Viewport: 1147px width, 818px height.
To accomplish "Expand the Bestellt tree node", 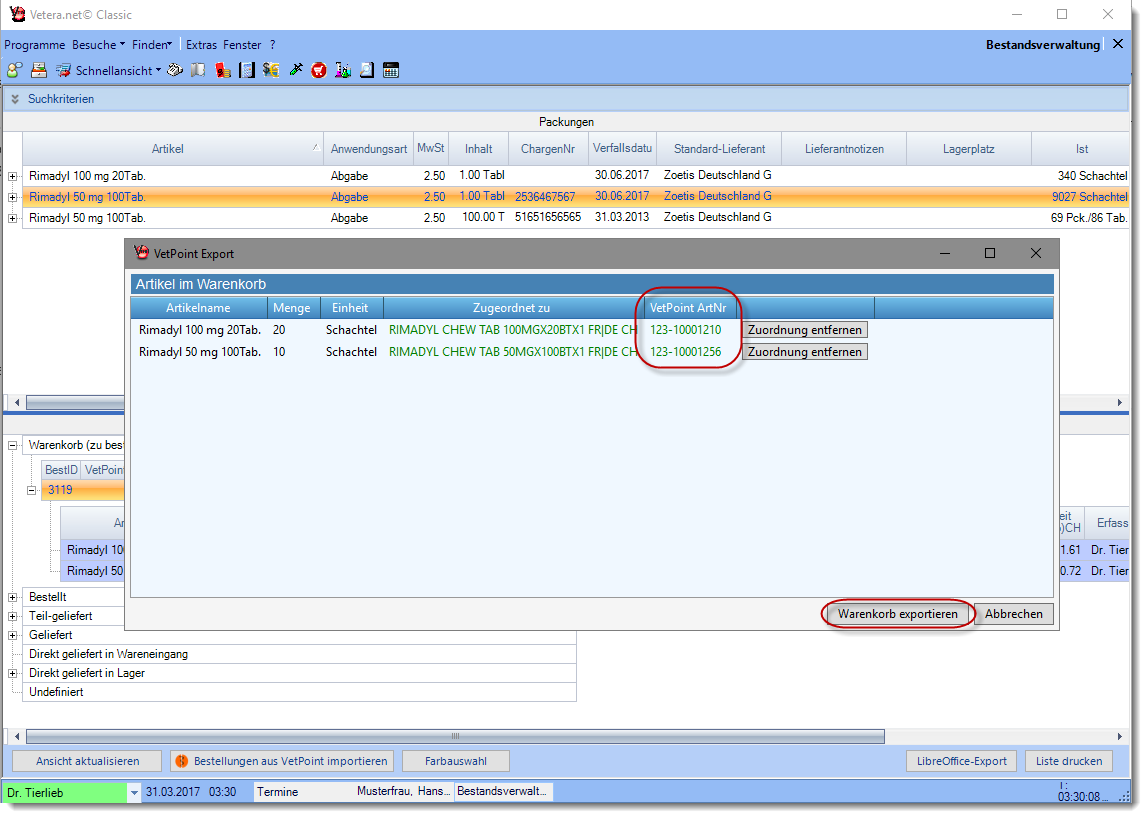I will 13,597.
